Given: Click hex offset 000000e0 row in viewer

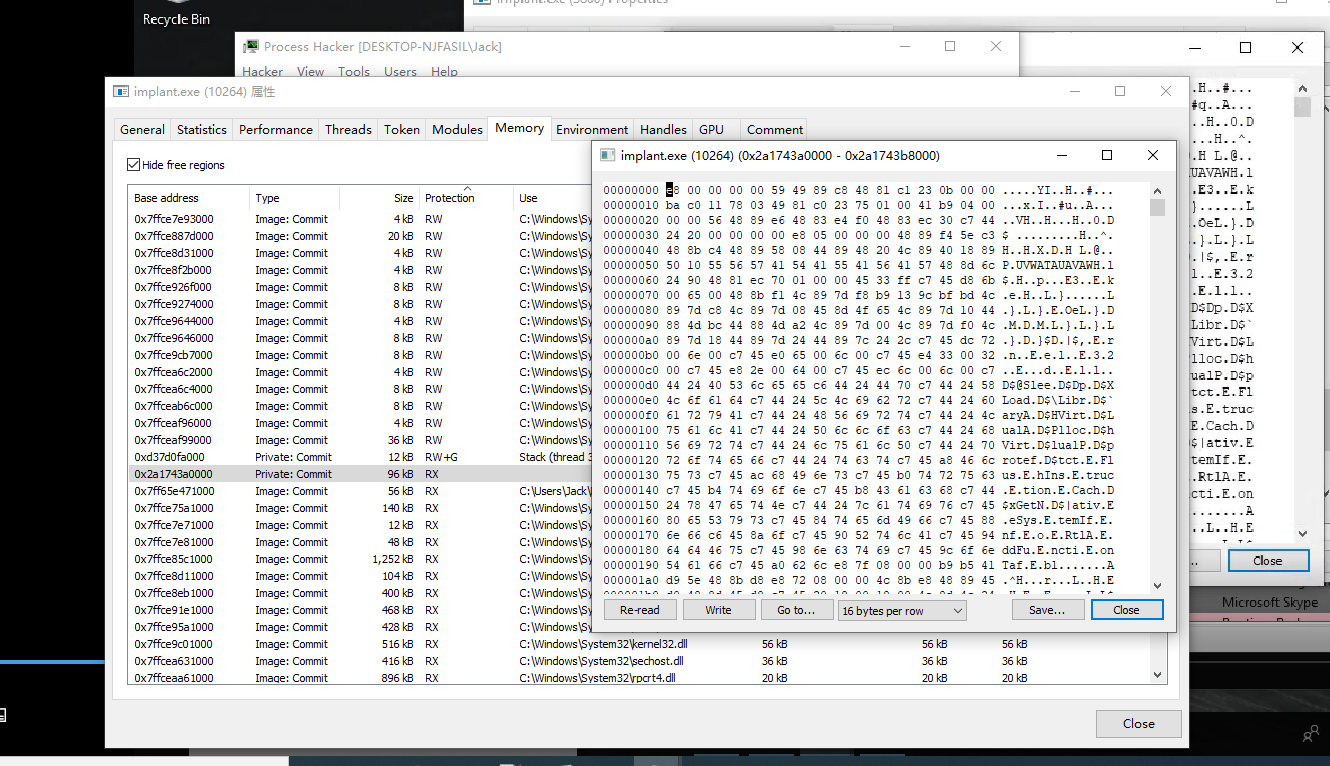Looking at the screenshot, I should click(631, 400).
